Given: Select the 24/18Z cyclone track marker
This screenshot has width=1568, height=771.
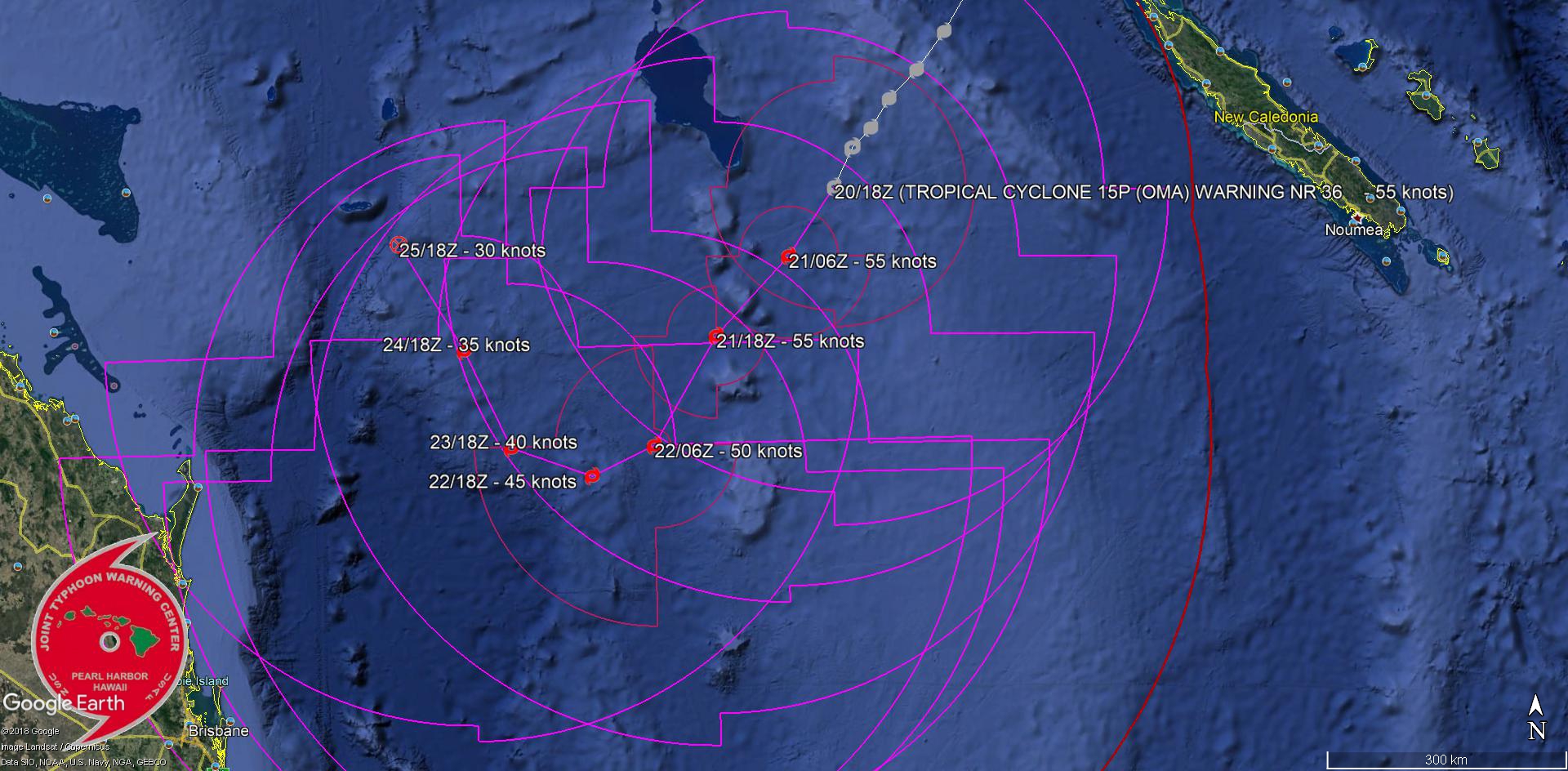Looking at the screenshot, I should 464,351.
